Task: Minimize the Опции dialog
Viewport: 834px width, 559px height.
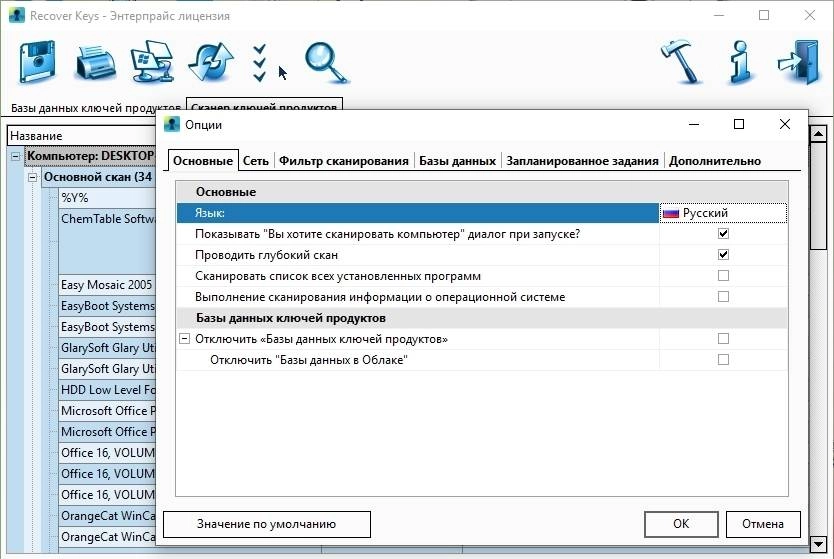Action: tap(694, 124)
